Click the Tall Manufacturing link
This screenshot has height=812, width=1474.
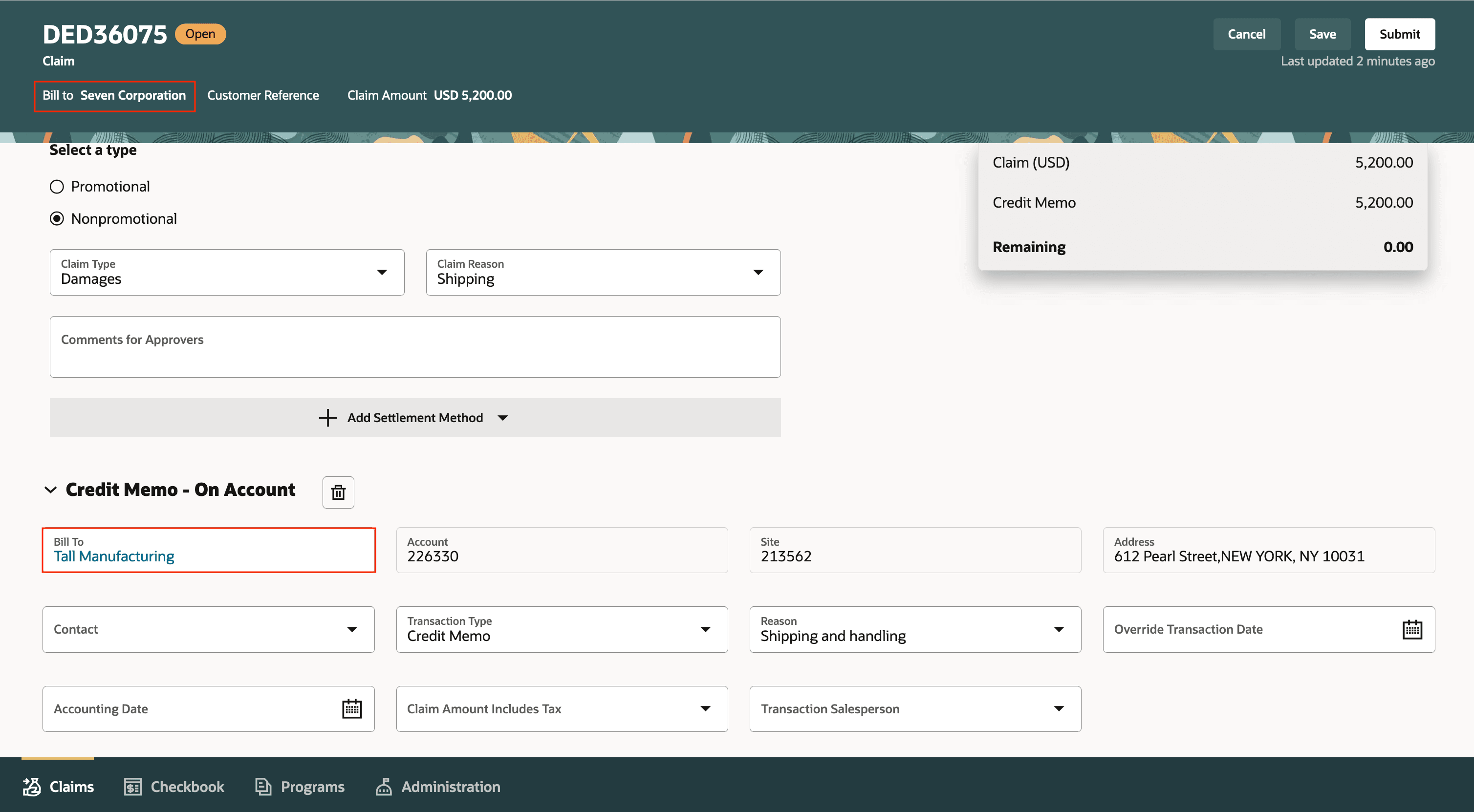coord(114,556)
